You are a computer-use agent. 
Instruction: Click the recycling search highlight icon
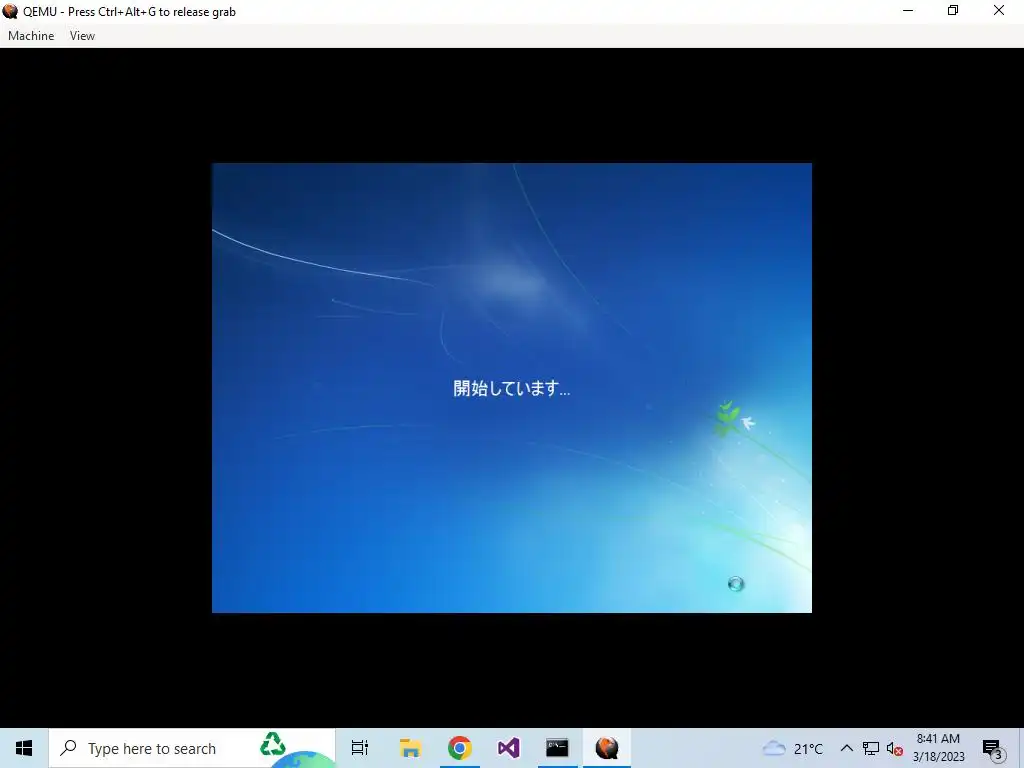click(273, 744)
